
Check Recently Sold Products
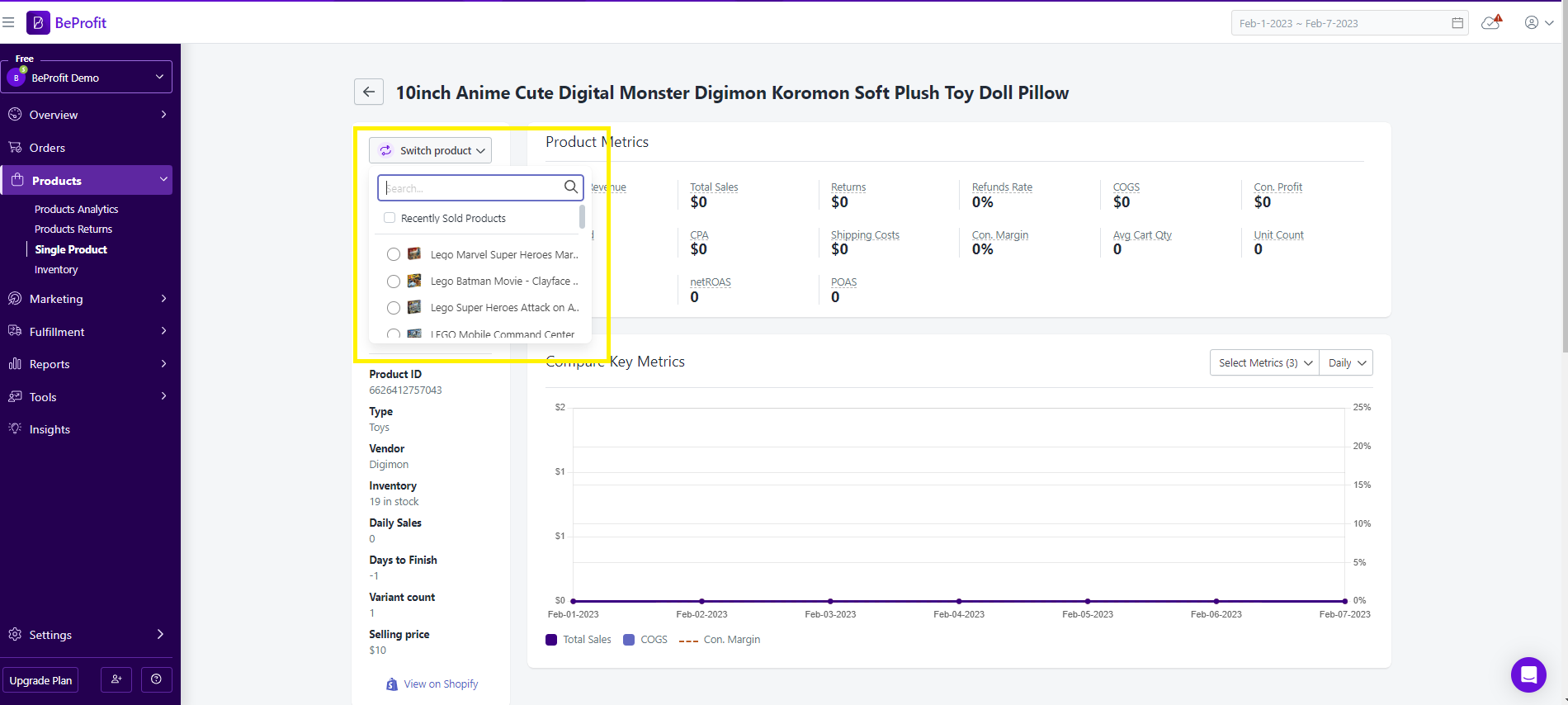click(x=390, y=218)
